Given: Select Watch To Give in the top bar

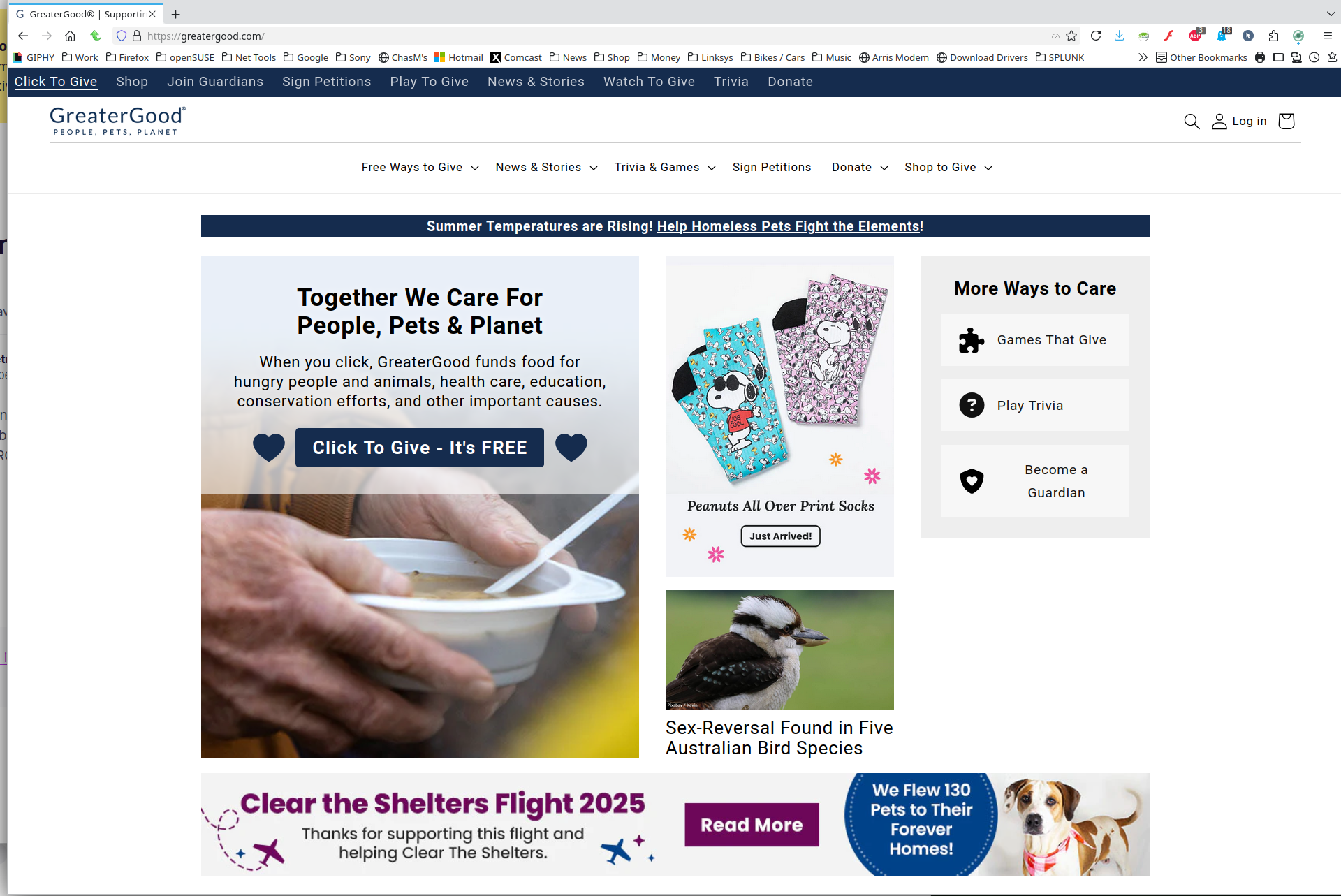Looking at the screenshot, I should click(649, 82).
